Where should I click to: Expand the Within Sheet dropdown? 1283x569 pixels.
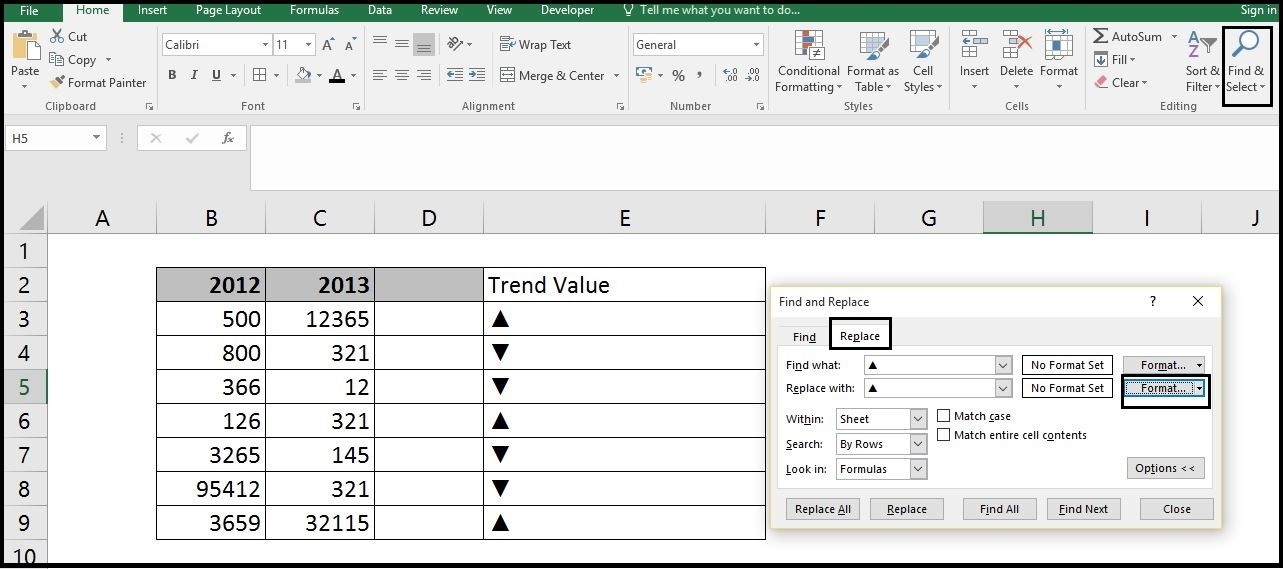(918, 419)
